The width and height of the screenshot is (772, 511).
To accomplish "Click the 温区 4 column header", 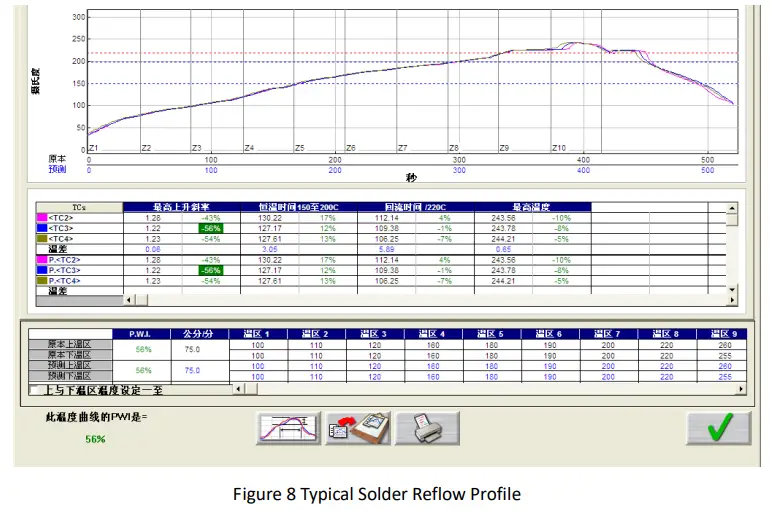I will coord(433,334).
